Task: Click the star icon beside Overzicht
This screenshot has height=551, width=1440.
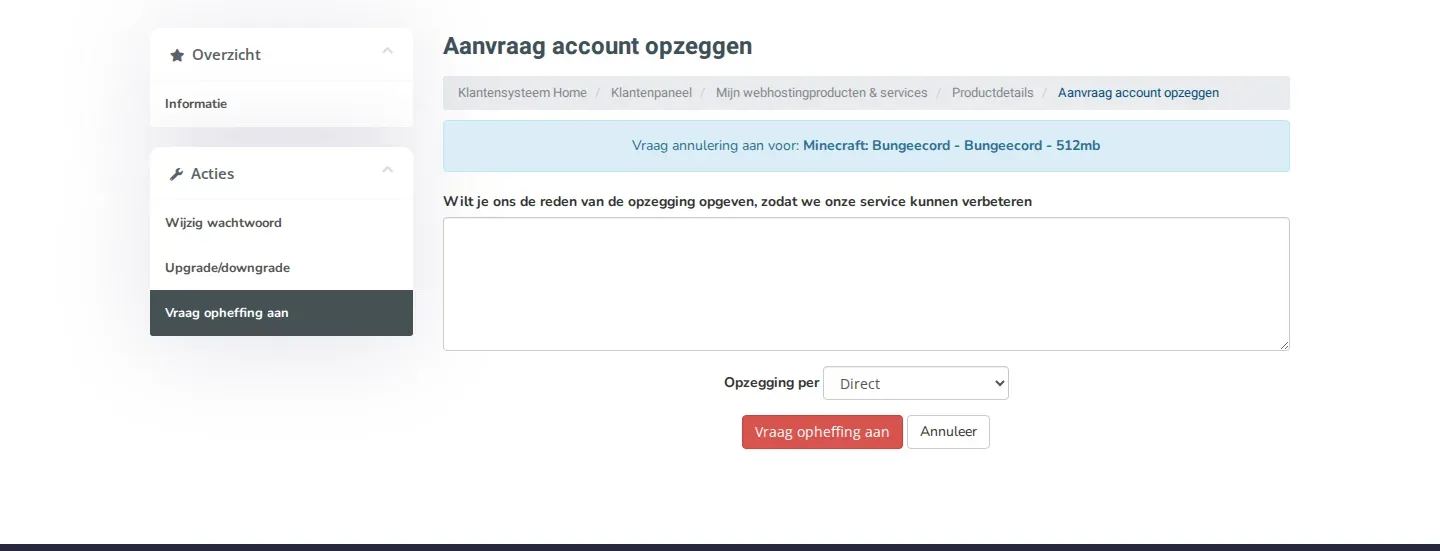Action: click(x=177, y=55)
